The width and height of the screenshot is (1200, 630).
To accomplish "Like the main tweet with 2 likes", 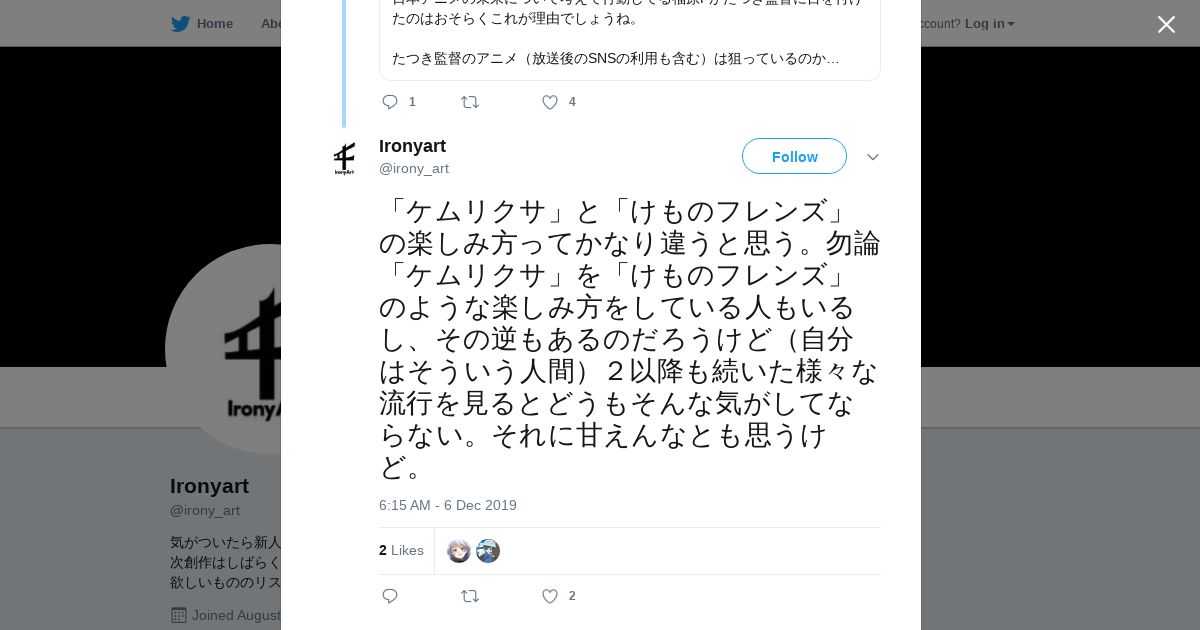I will (550, 596).
